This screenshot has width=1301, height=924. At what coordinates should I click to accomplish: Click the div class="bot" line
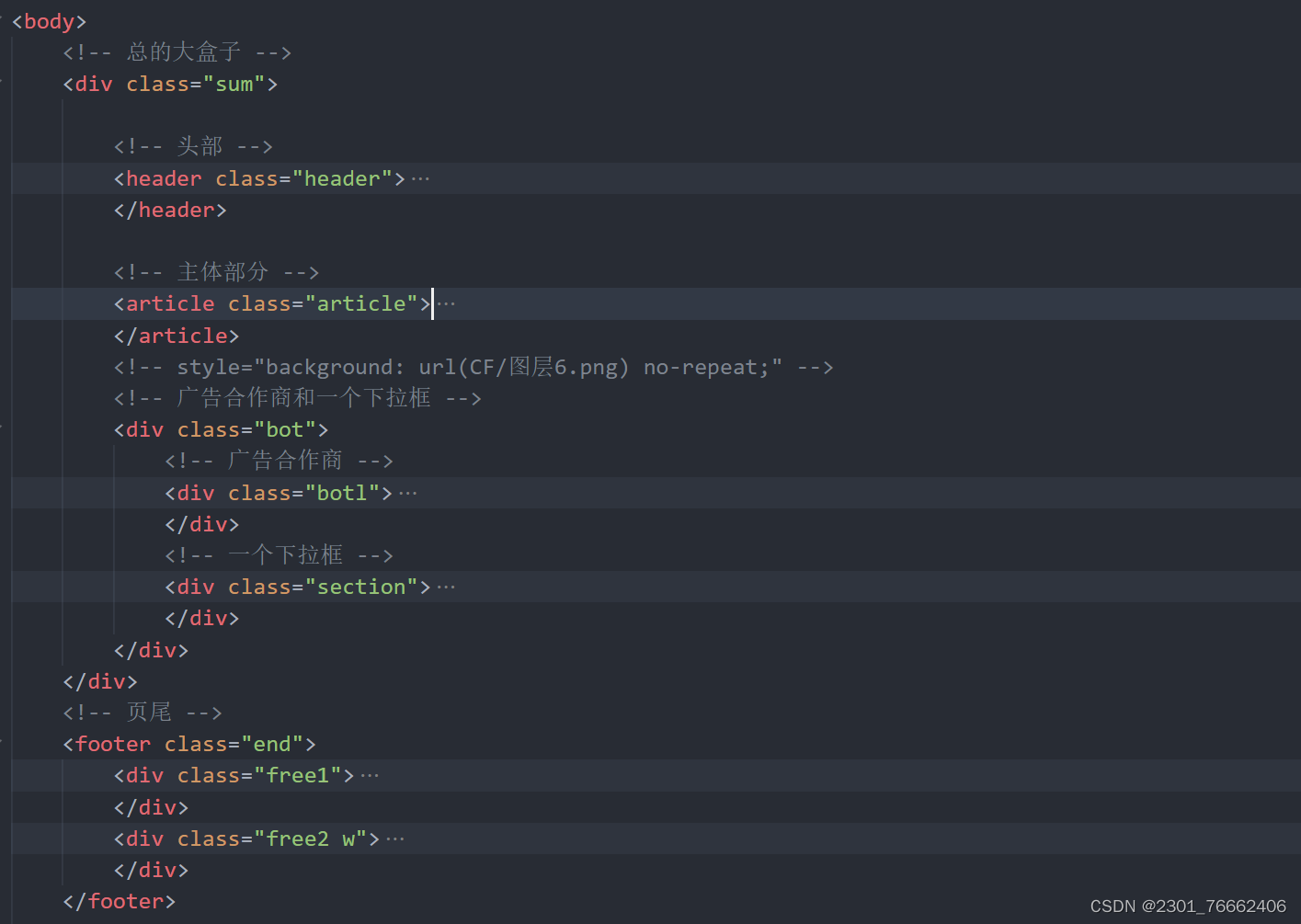click(x=221, y=430)
